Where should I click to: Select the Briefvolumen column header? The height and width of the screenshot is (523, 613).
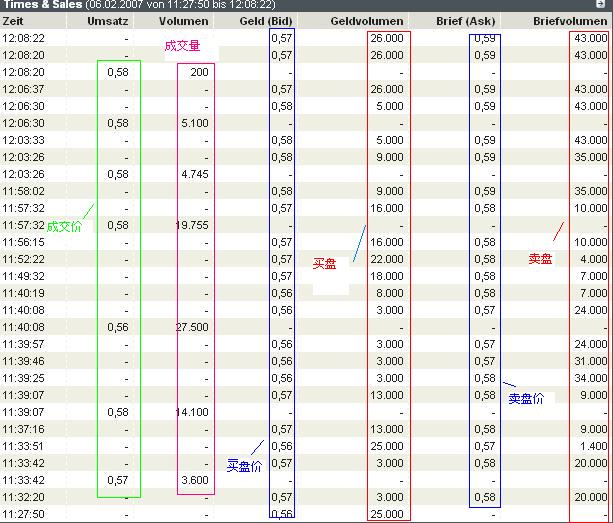(x=570, y=21)
